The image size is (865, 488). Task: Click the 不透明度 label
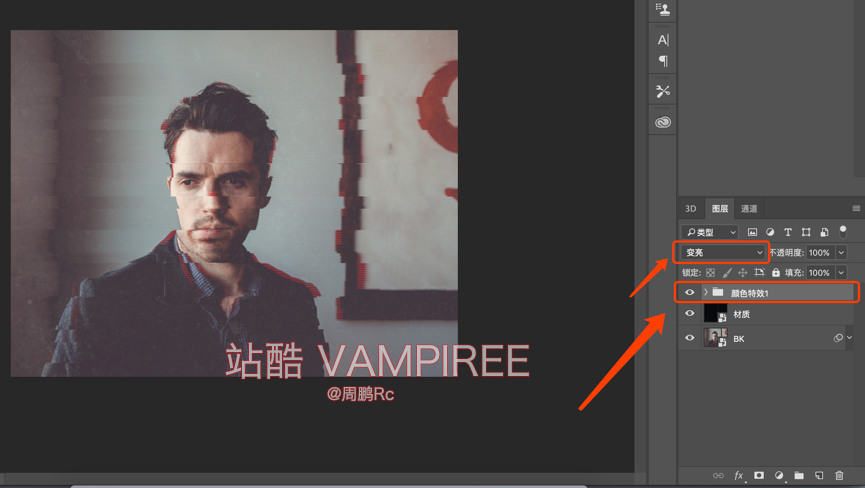coord(787,253)
